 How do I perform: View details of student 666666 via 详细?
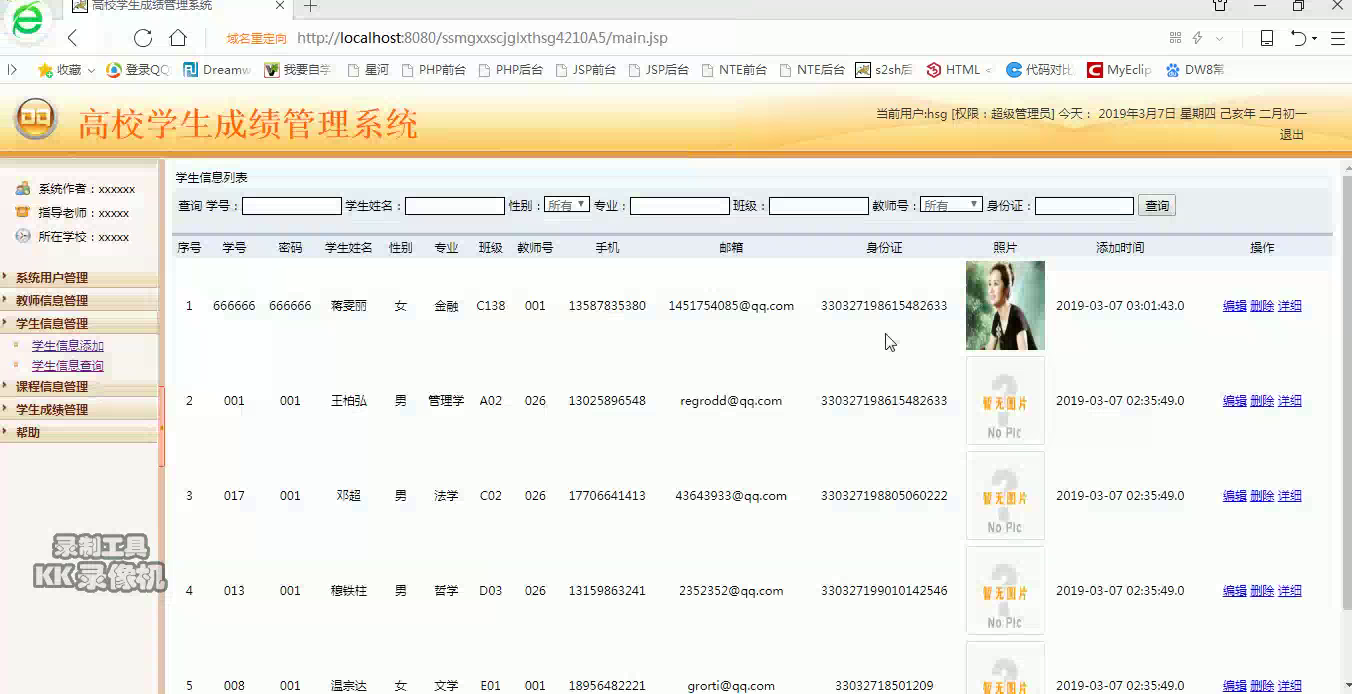pos(1290,306)
